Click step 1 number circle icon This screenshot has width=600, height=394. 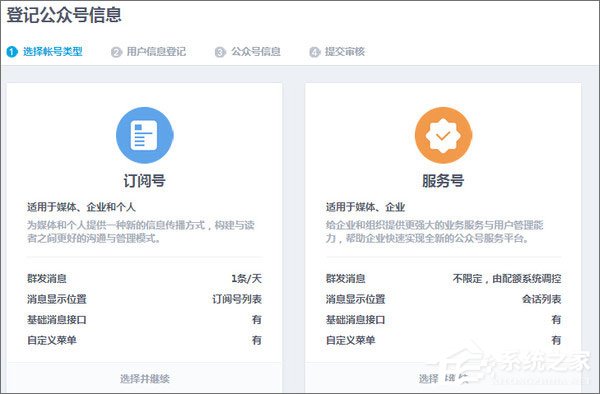[12, 52]
